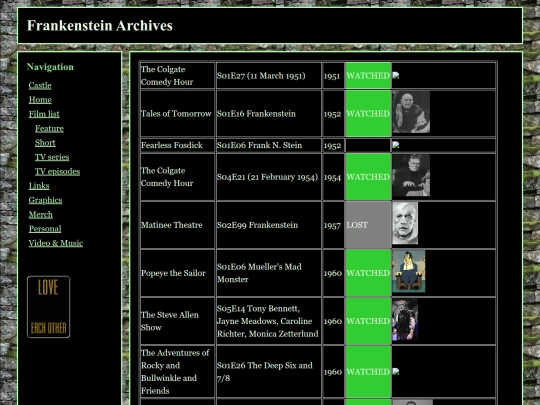Click year 1957 in Matinee Theatre row
The image size is (540, 405).
coord(332,225)
